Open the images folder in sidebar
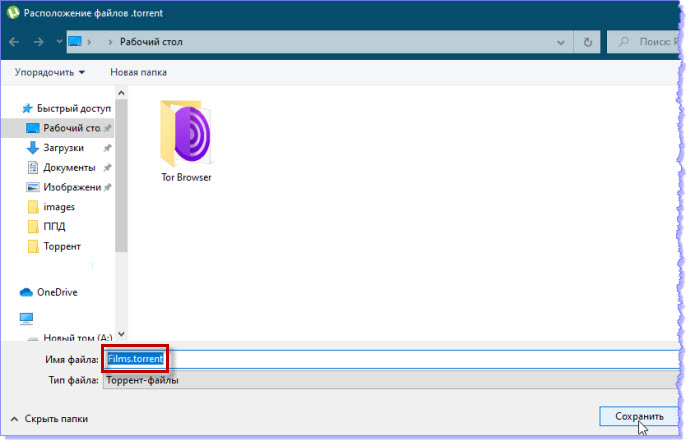690x444 pixels. point(59,207)
